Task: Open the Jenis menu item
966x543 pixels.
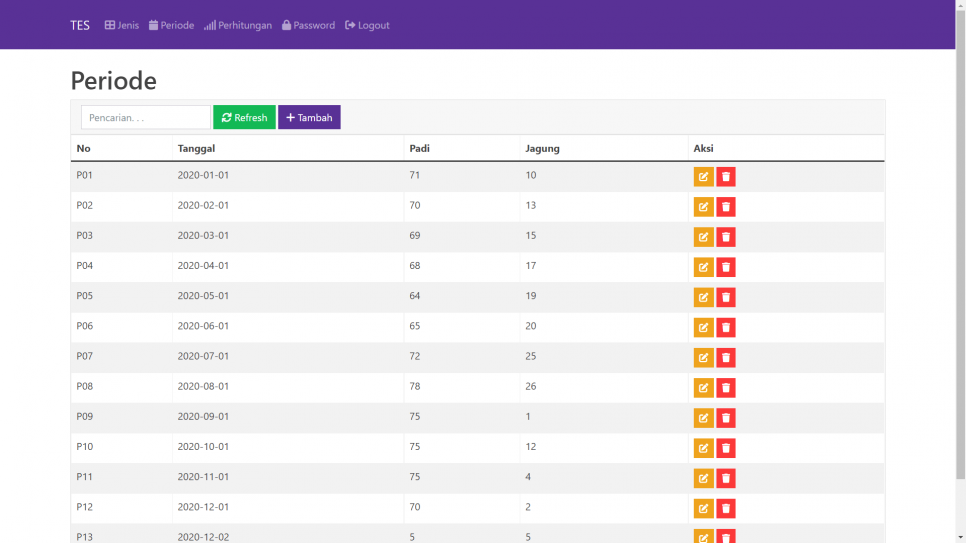Action: [x=121, y=25]
